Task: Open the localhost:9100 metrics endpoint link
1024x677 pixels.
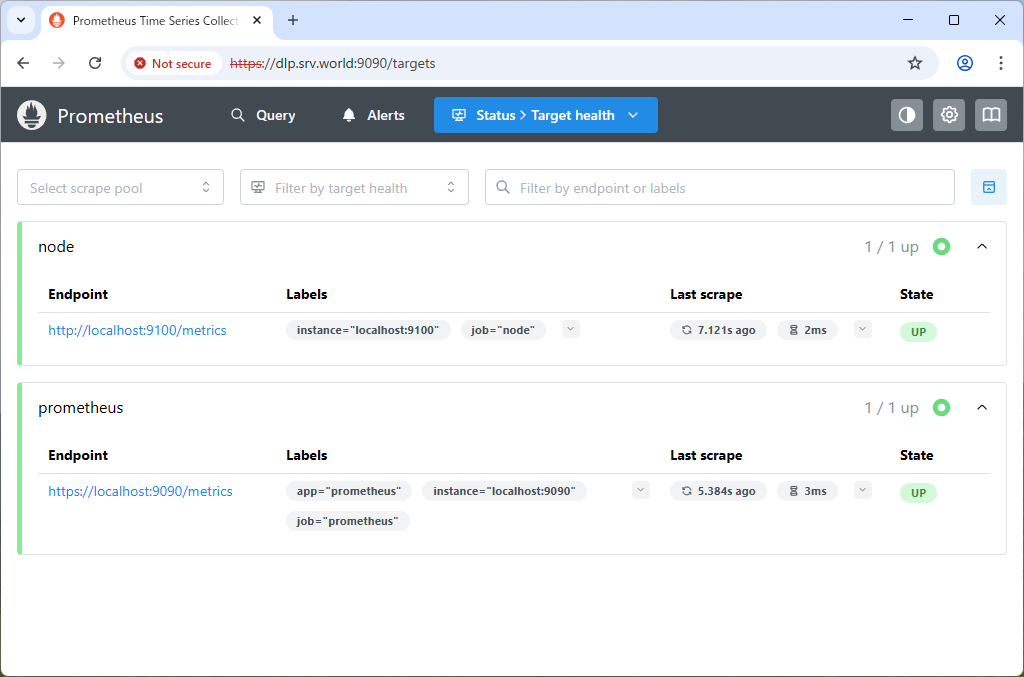Action: pos(137,329)
